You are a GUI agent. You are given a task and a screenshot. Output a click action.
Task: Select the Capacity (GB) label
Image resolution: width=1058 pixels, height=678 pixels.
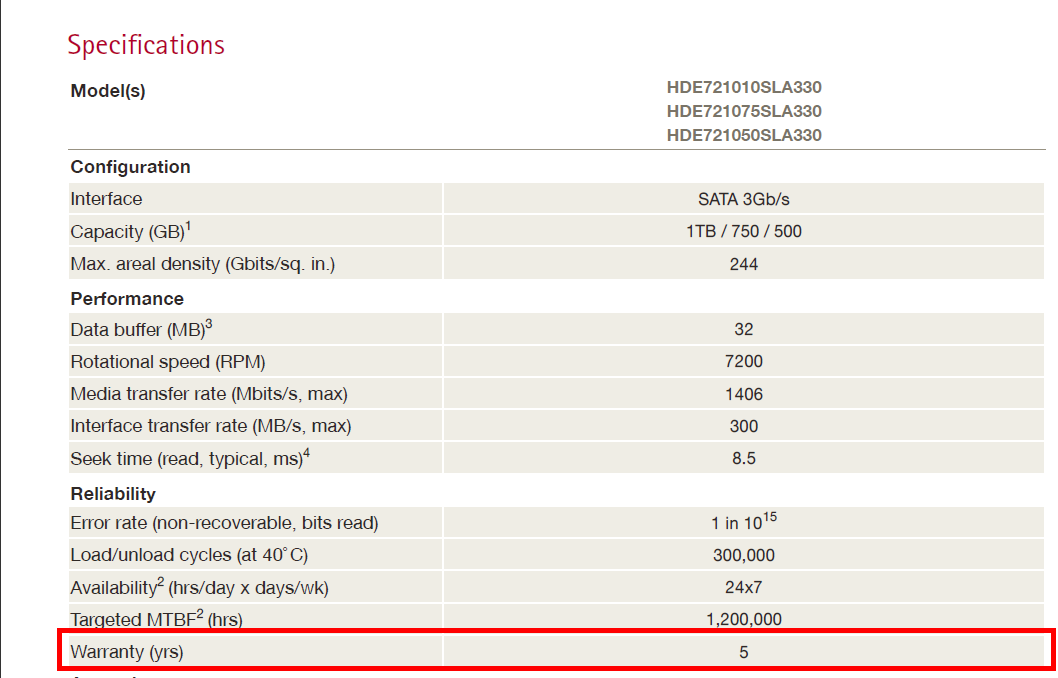pos(131,231)
